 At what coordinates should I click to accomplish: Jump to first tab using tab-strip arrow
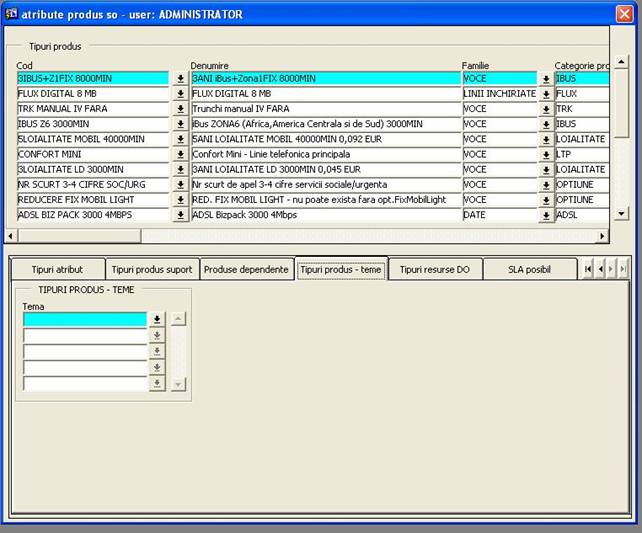click(x=589, y=270)
